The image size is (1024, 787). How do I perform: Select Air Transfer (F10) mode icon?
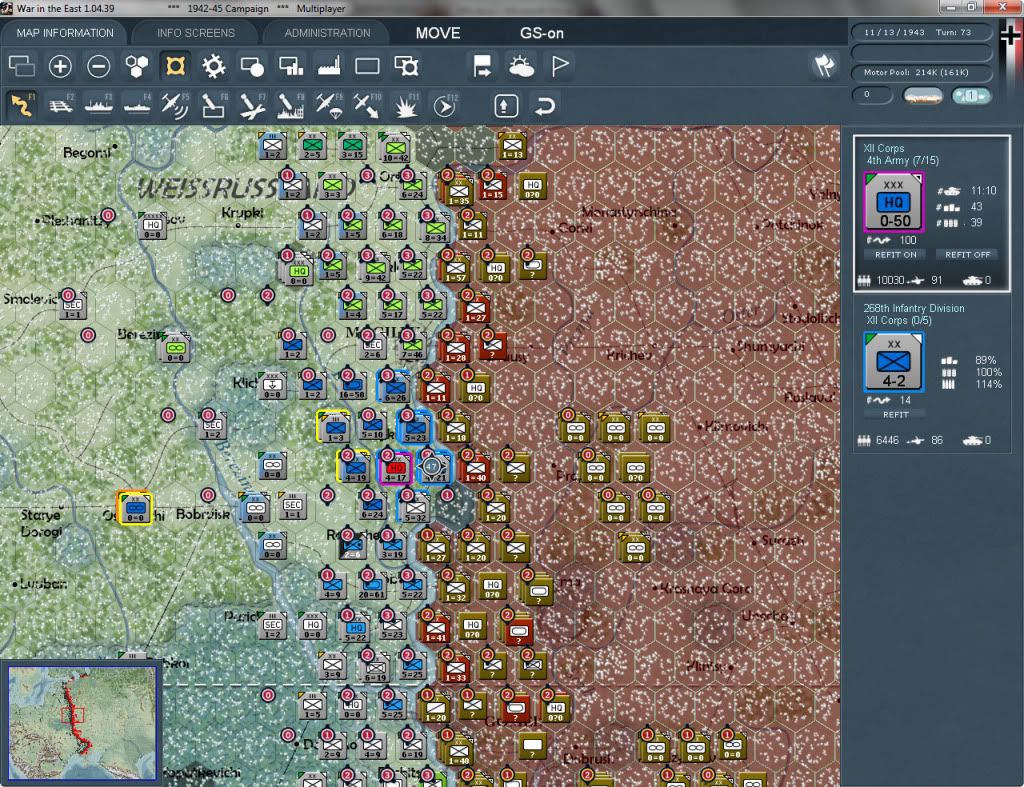[x=367, y=105]
